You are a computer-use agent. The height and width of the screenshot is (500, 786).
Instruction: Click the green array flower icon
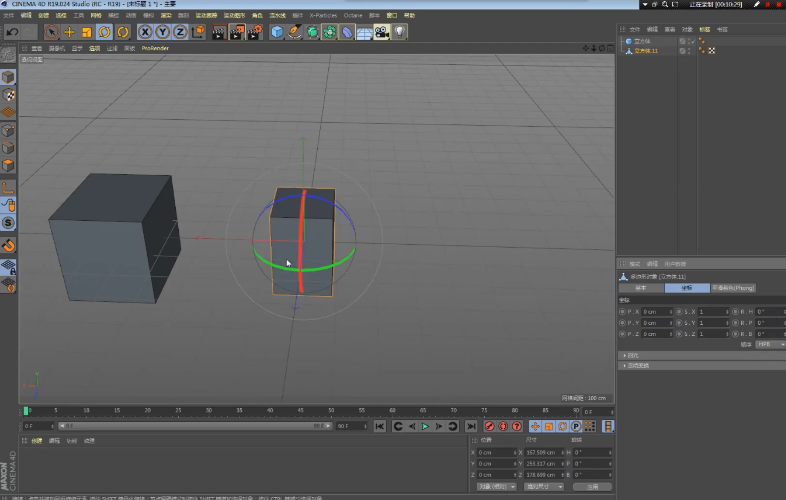coord(330,32)
